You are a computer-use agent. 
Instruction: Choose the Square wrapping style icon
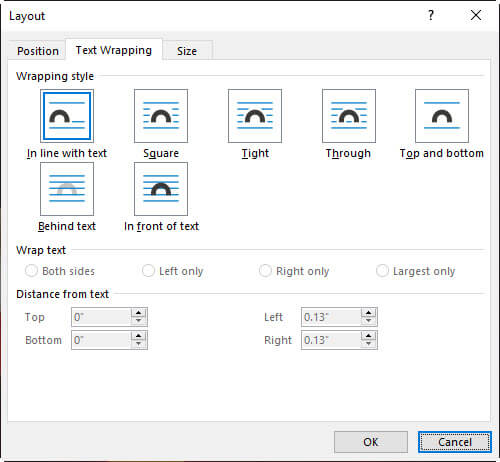(161, 116)
